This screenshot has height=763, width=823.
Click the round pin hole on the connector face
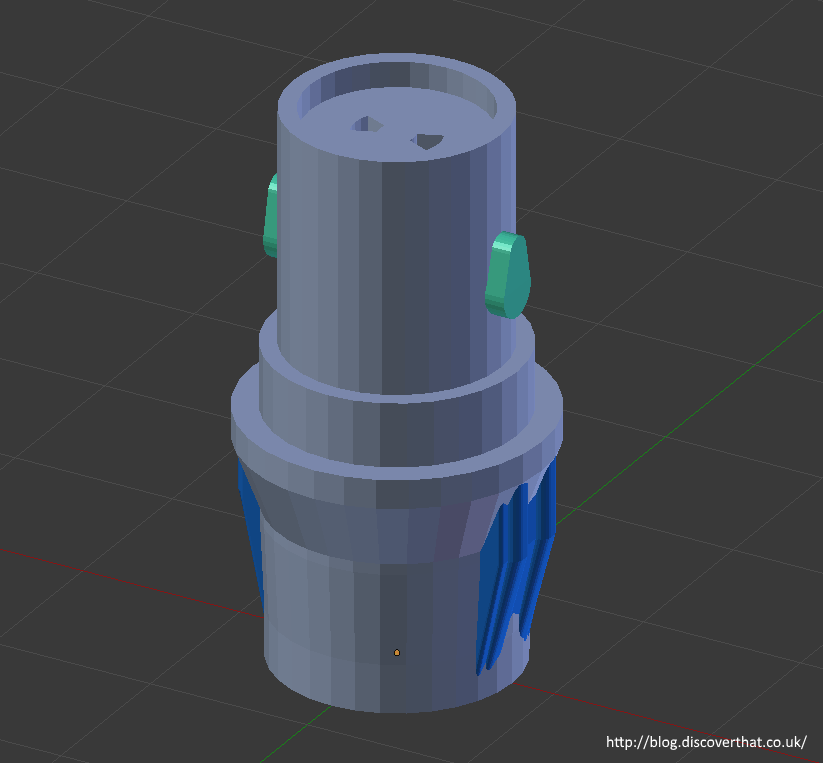pos(367,126)
